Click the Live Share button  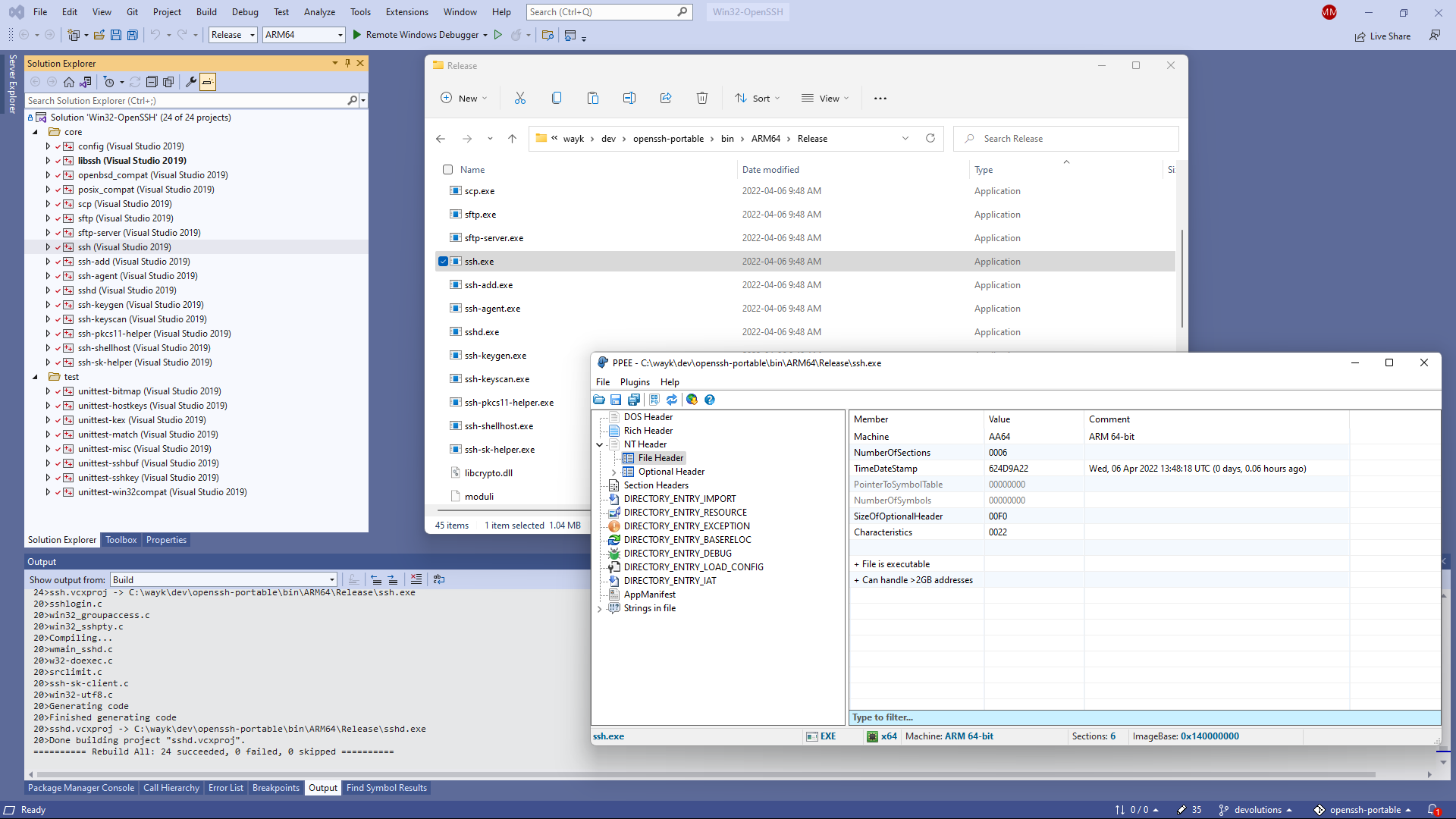pos(1383,36)
